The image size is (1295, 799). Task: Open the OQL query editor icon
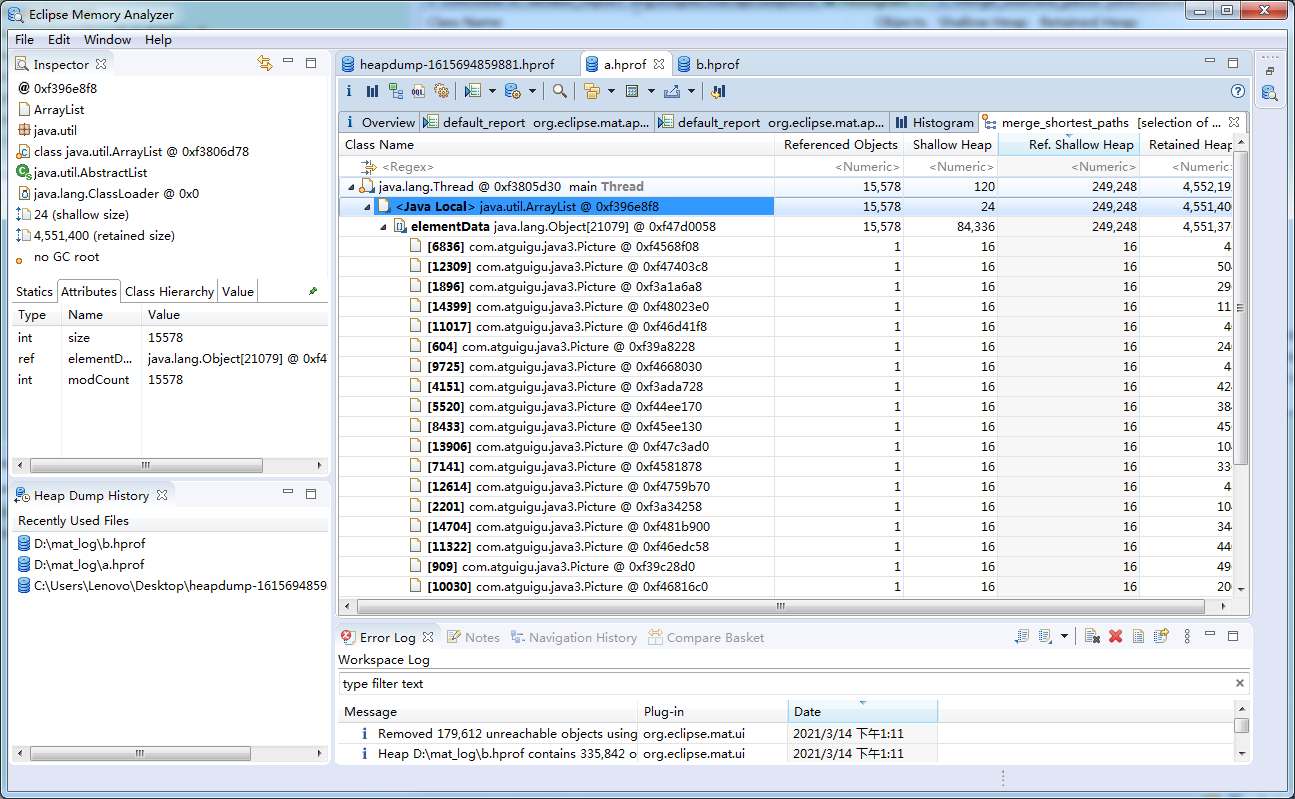pyautogui.click(x=418, y=91)
